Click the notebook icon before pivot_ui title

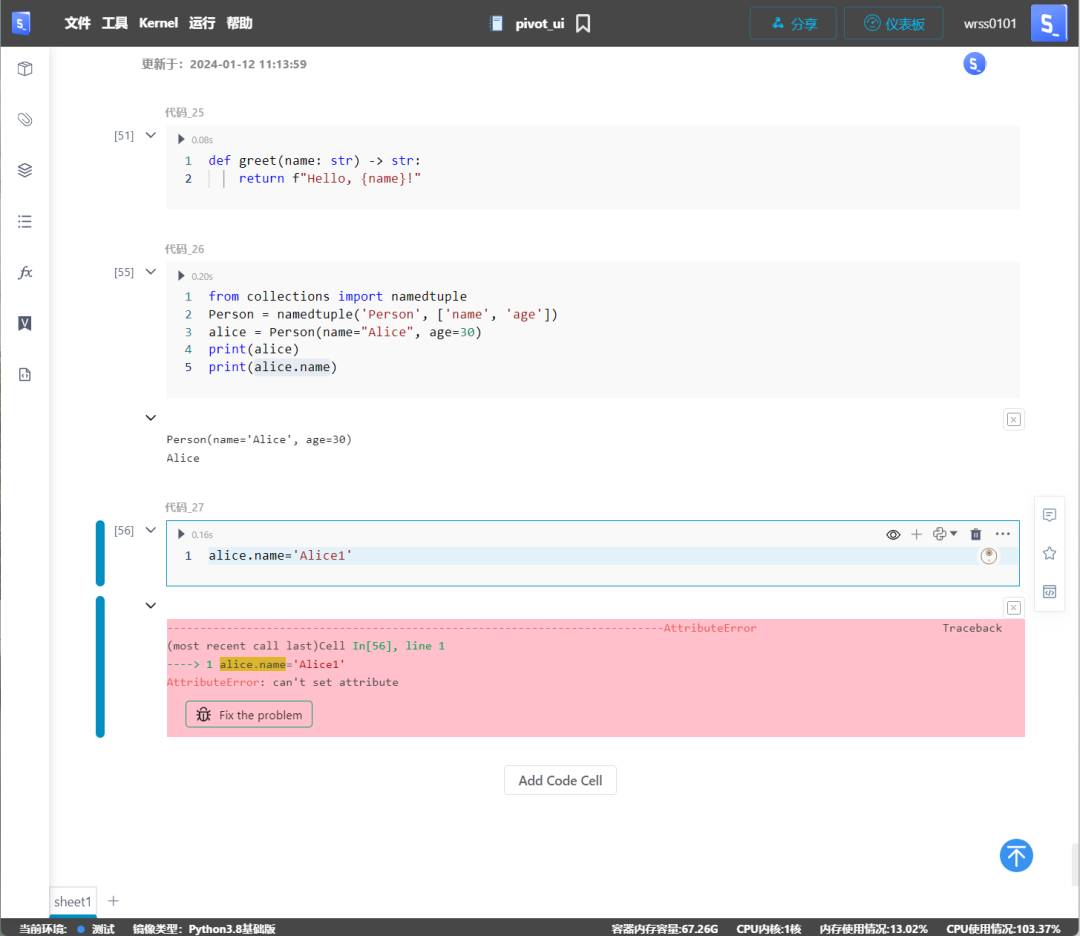(x=496, y=23)
